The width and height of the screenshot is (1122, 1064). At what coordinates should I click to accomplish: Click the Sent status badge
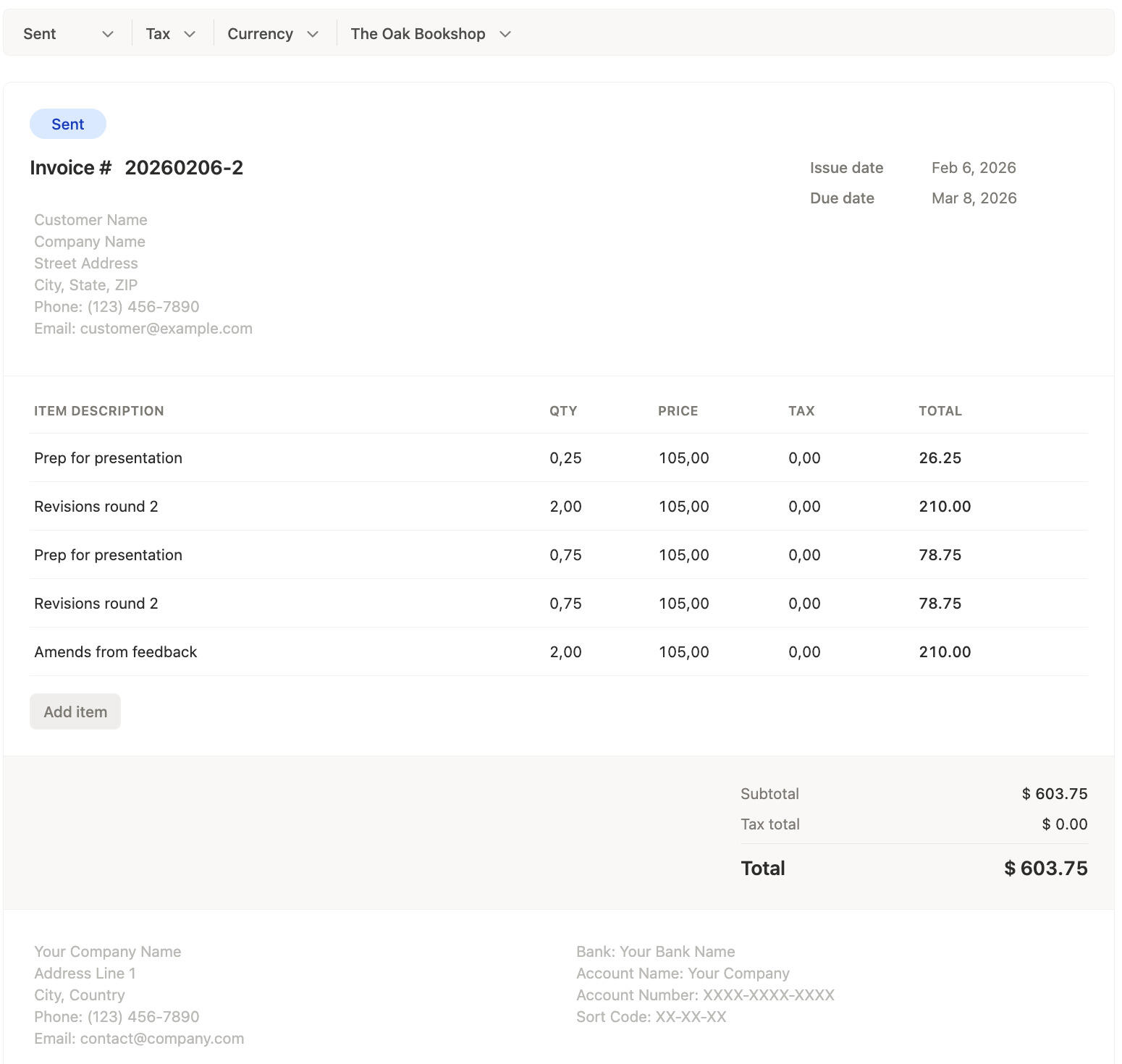(x=67, y=124)
